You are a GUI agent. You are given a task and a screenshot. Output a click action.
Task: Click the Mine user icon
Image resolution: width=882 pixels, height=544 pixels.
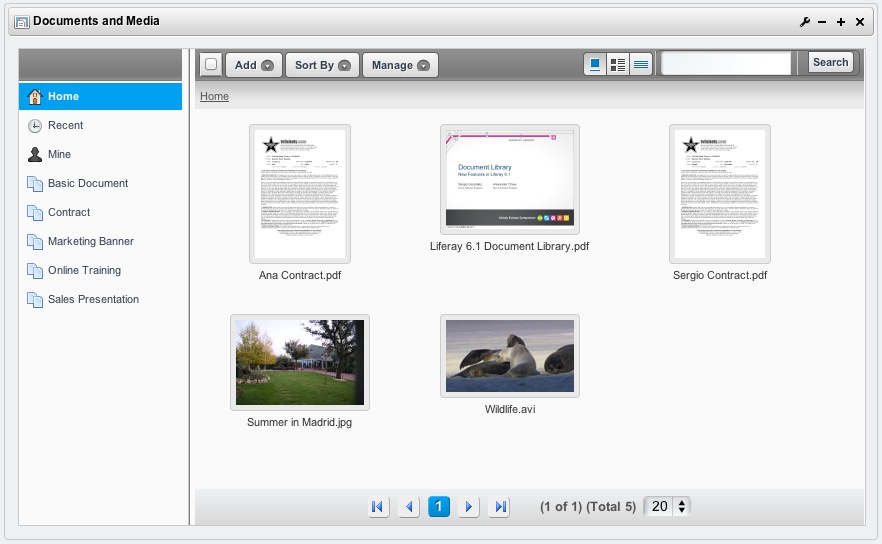coord(35,154)
